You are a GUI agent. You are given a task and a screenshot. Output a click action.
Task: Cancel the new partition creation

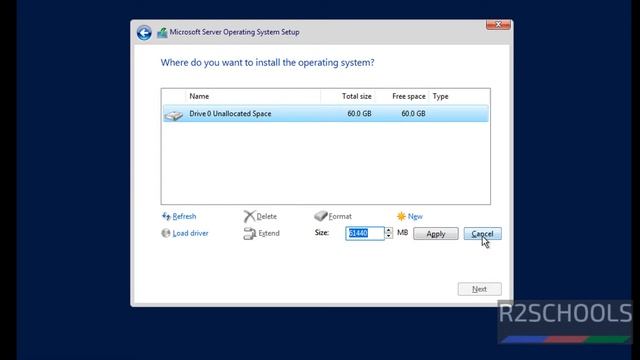point(482,234)
